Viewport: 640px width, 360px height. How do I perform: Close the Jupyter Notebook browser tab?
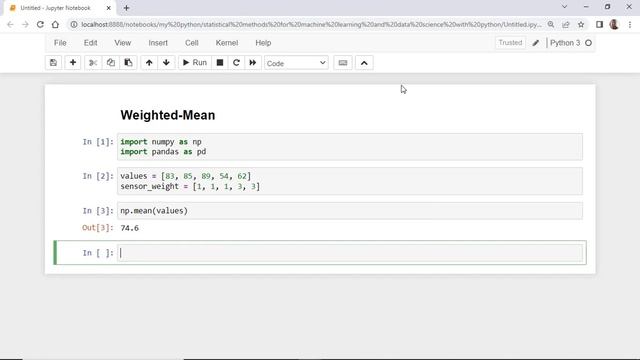point(109,8)
